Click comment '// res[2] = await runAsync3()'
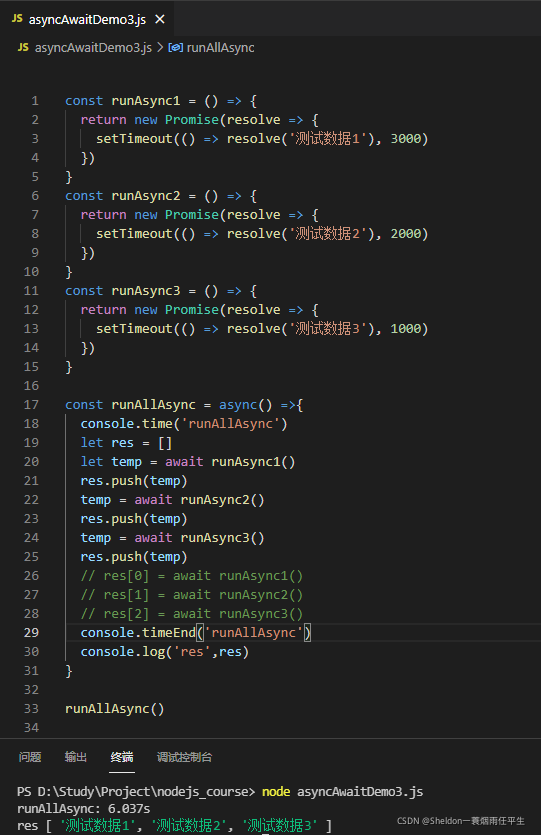Image resolution: width=541 pixels, height=835 pixels. click(192, 614)
